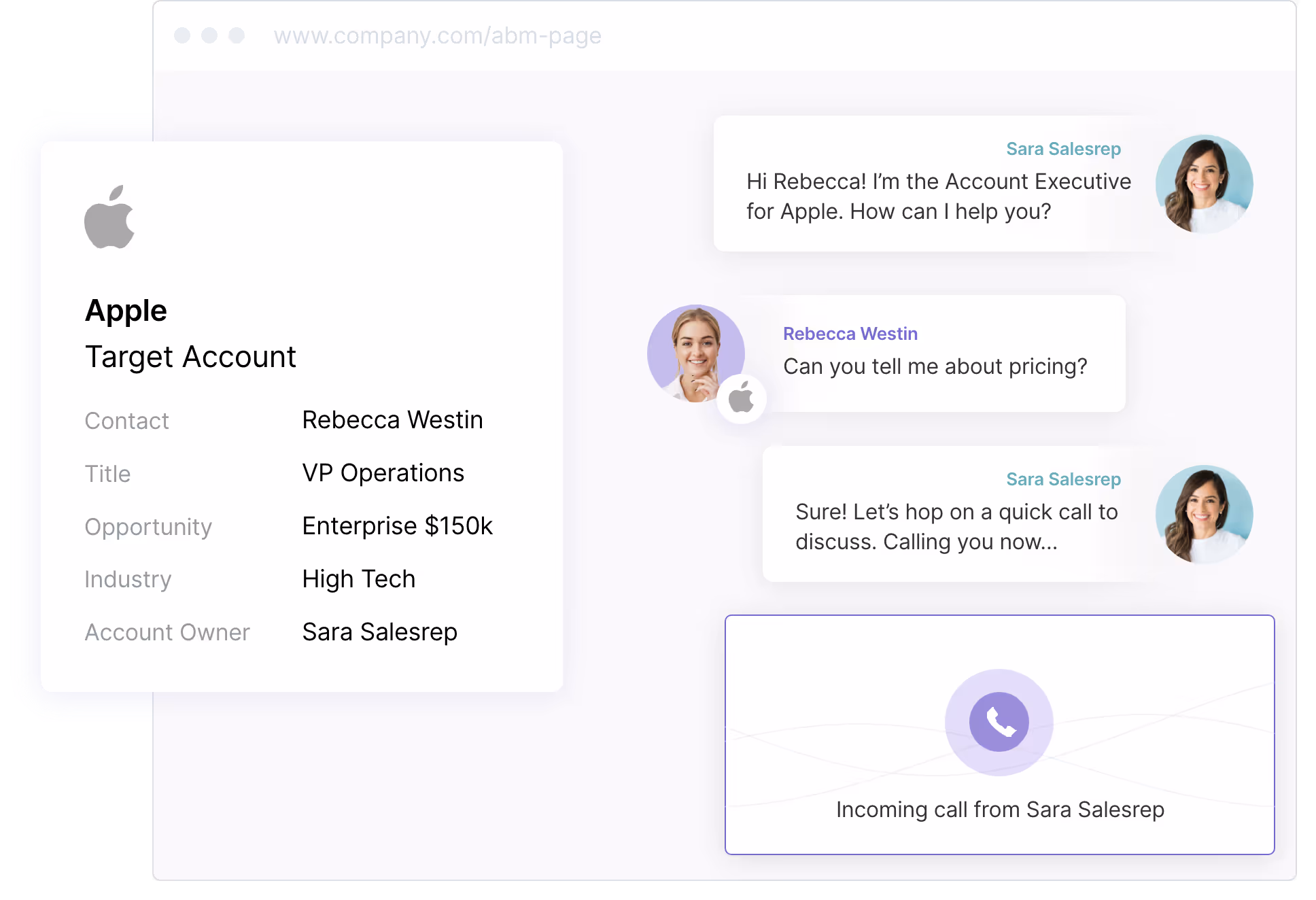Click the Enterprise $150k opportunity value
Screen dimensions: 1316x900
click(398, 525)
